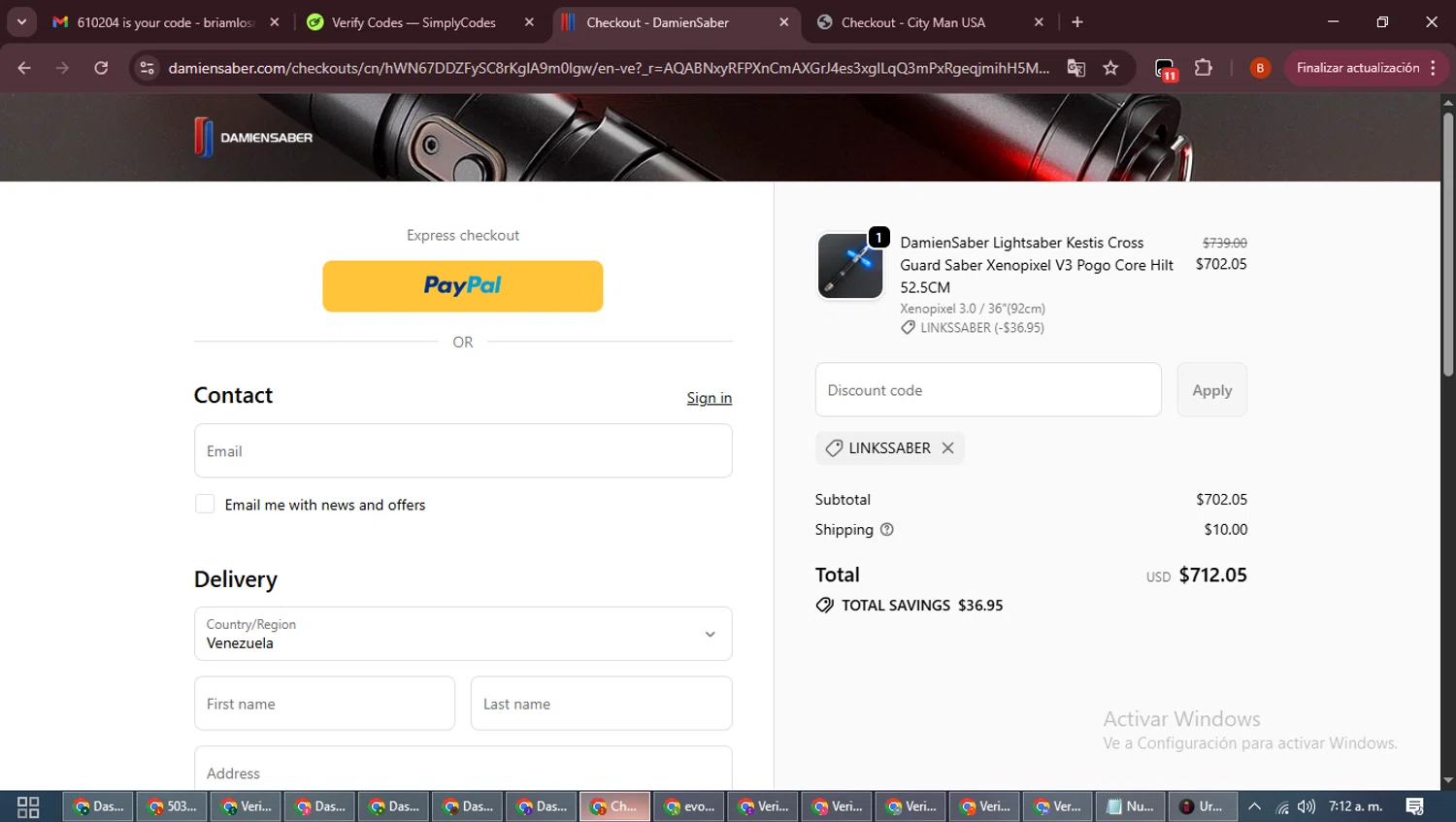Click the scrollbar up arrow

(x=1447, y=102)
